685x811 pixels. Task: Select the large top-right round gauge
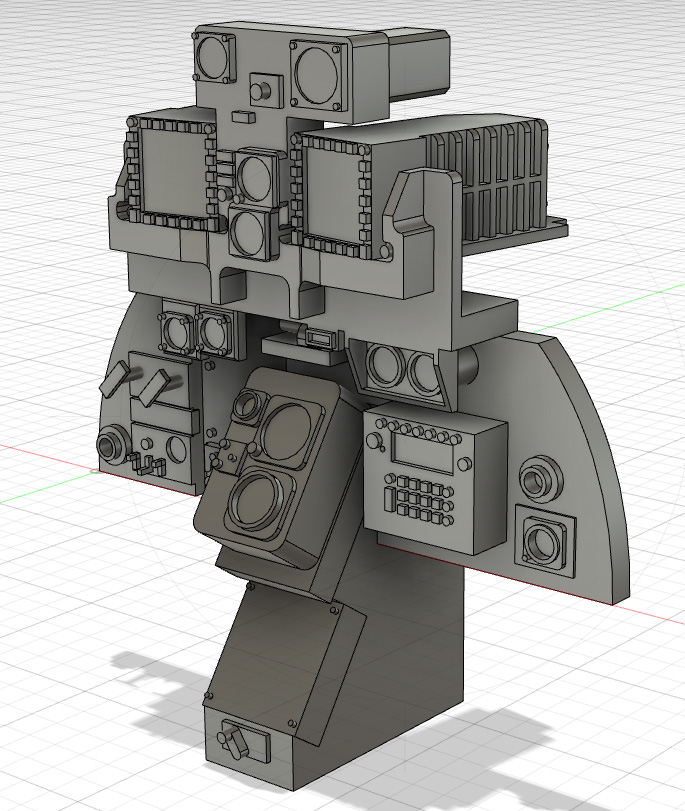(x=317, y=74)
